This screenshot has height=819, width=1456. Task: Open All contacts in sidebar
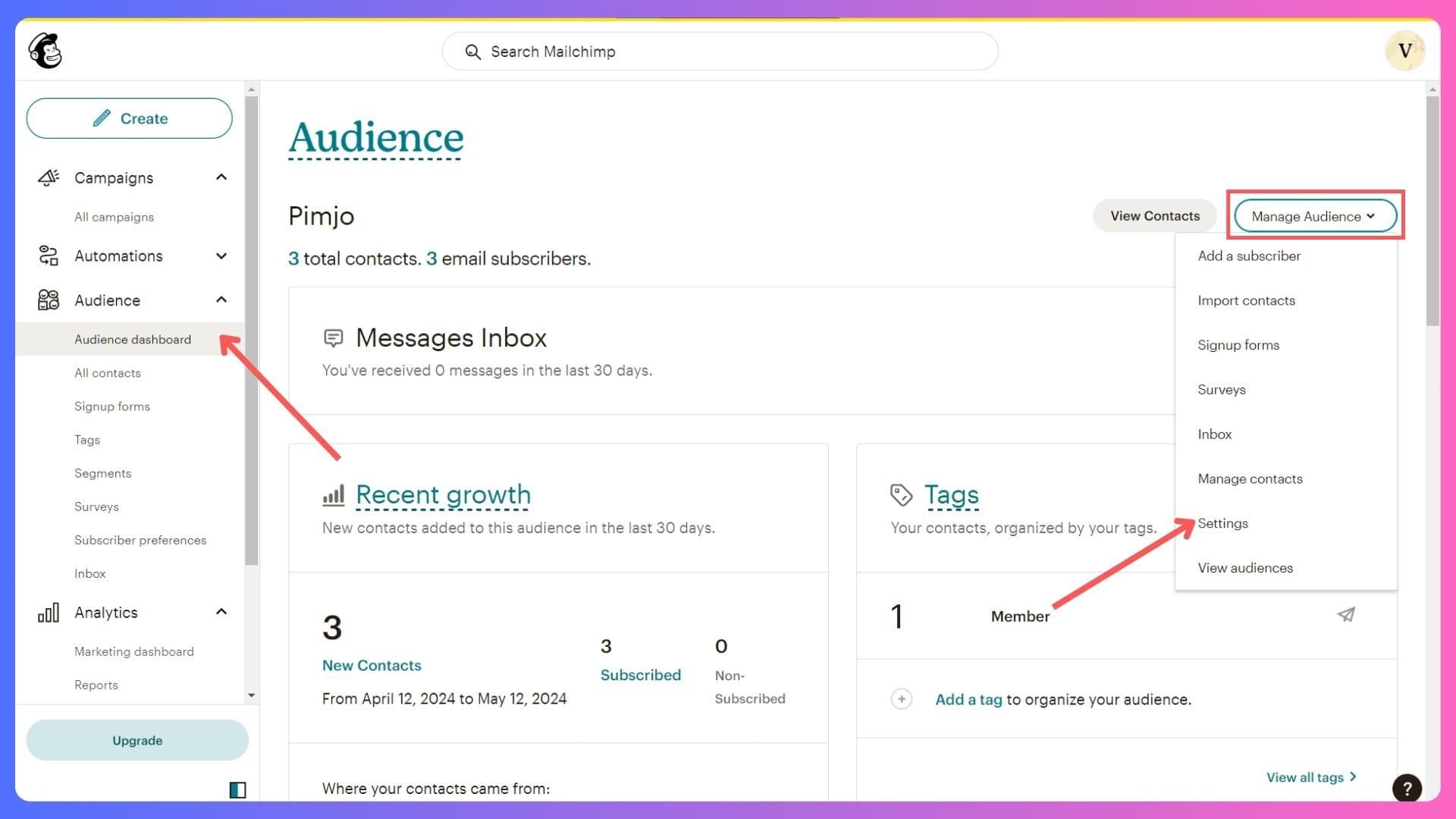point(108,373)
